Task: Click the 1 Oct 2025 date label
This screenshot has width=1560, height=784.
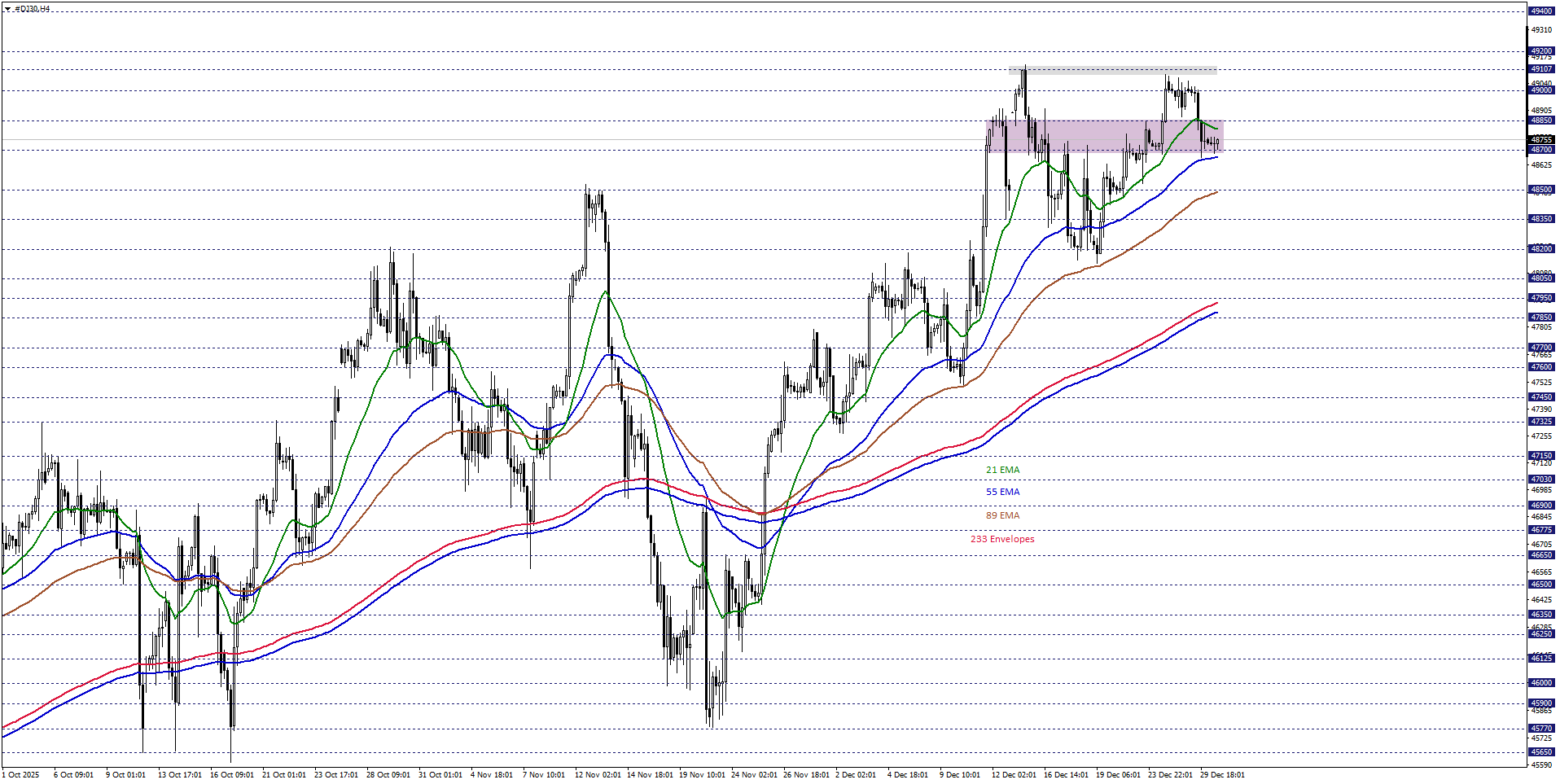Action: pos(21,774)
